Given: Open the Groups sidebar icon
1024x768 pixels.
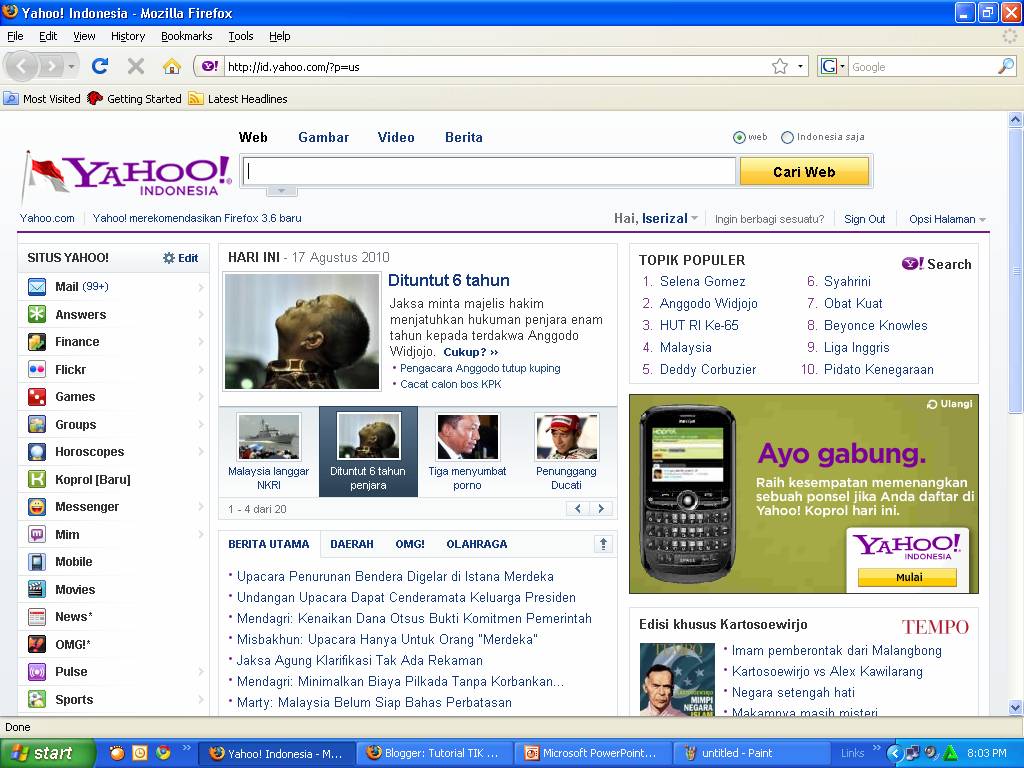Looking at the screenshot, I should tap(37, 424).
